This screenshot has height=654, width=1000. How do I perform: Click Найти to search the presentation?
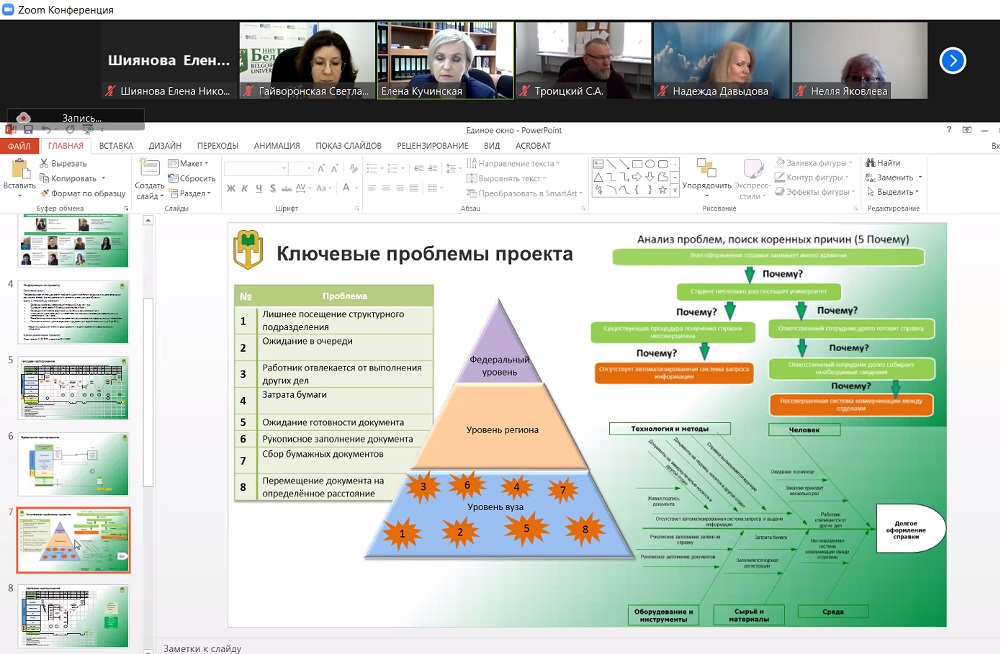(888, 163)
